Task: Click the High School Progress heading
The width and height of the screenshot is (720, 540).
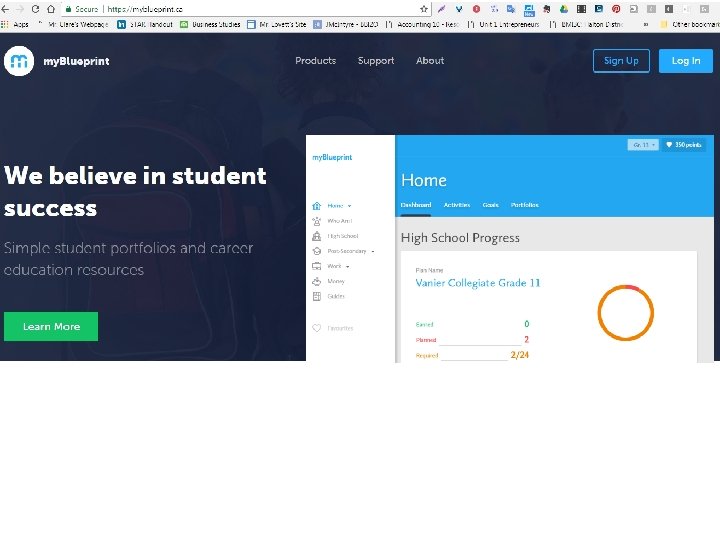Action: [x=460, y=237]
